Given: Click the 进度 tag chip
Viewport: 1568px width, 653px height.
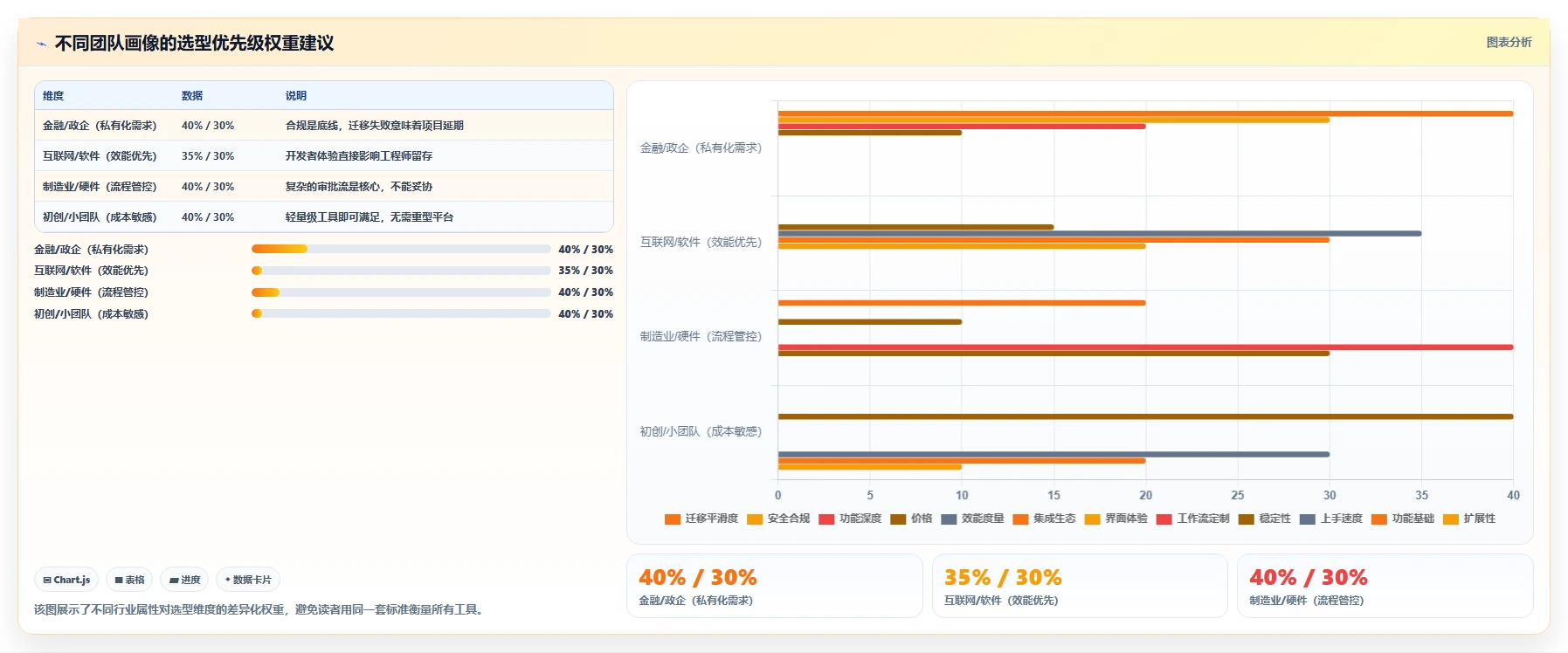Looking at the screenshot, I should (184, 580).
